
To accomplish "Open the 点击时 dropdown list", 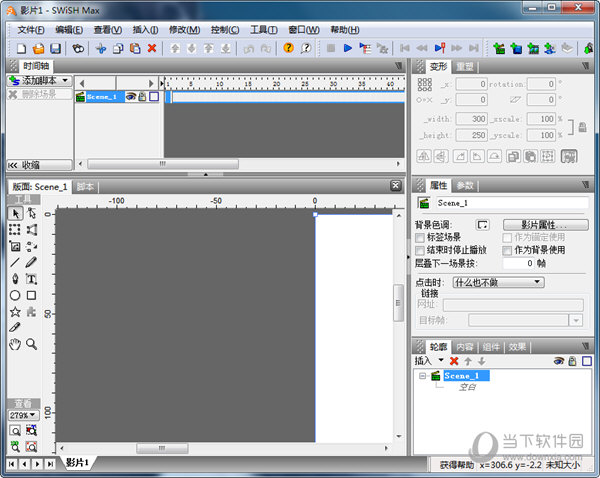I will pos(498,283).
